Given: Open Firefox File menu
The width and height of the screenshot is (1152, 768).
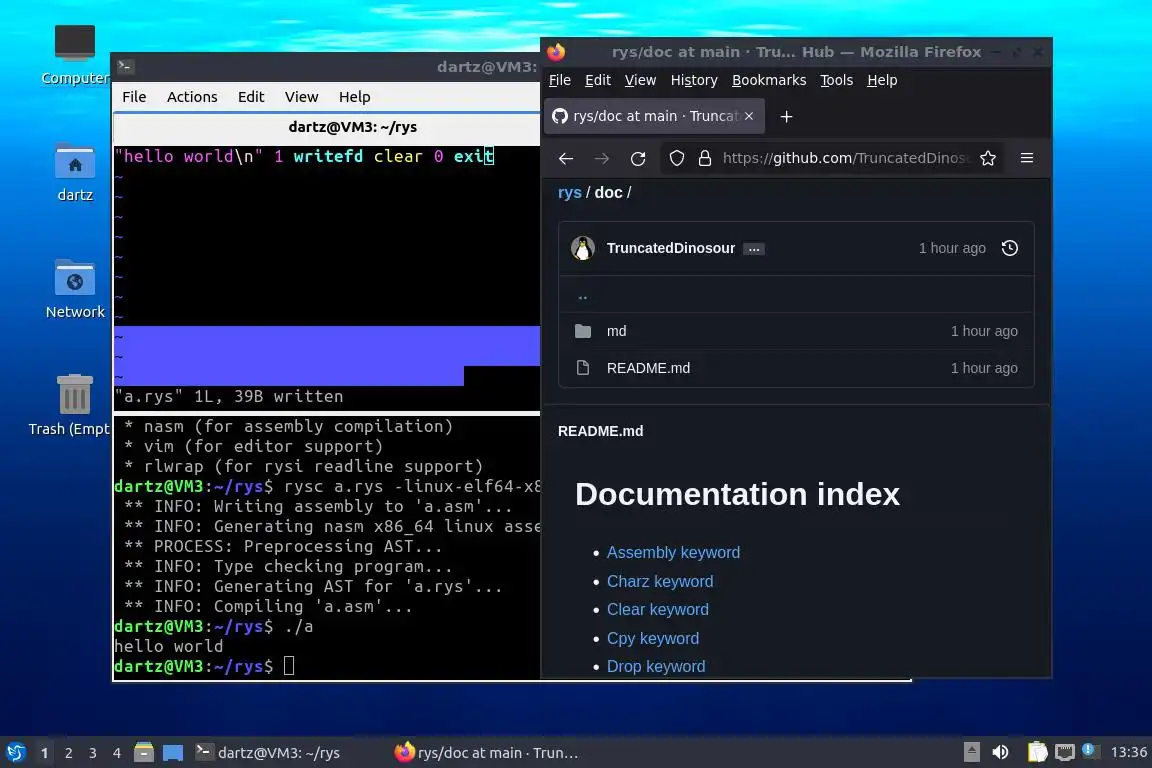Looking at the screenshot, I should 560,80.
